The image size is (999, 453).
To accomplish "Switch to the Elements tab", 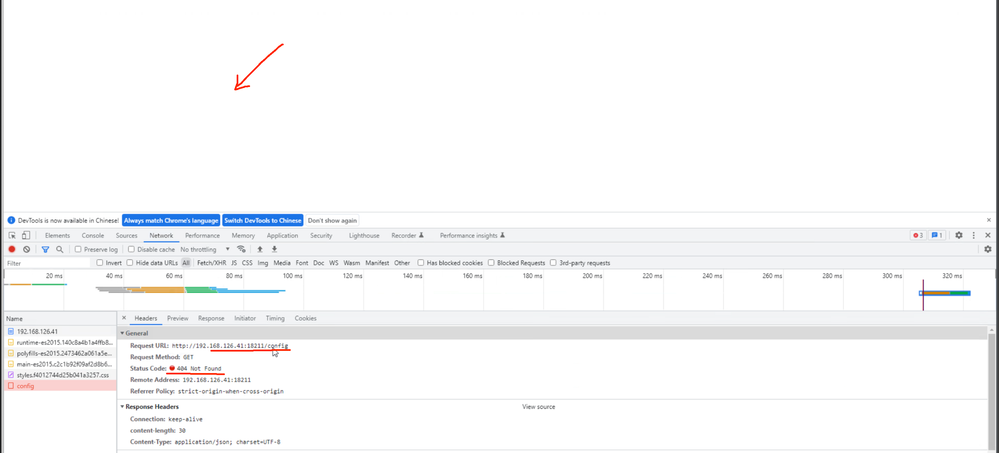I will (57, 235).
